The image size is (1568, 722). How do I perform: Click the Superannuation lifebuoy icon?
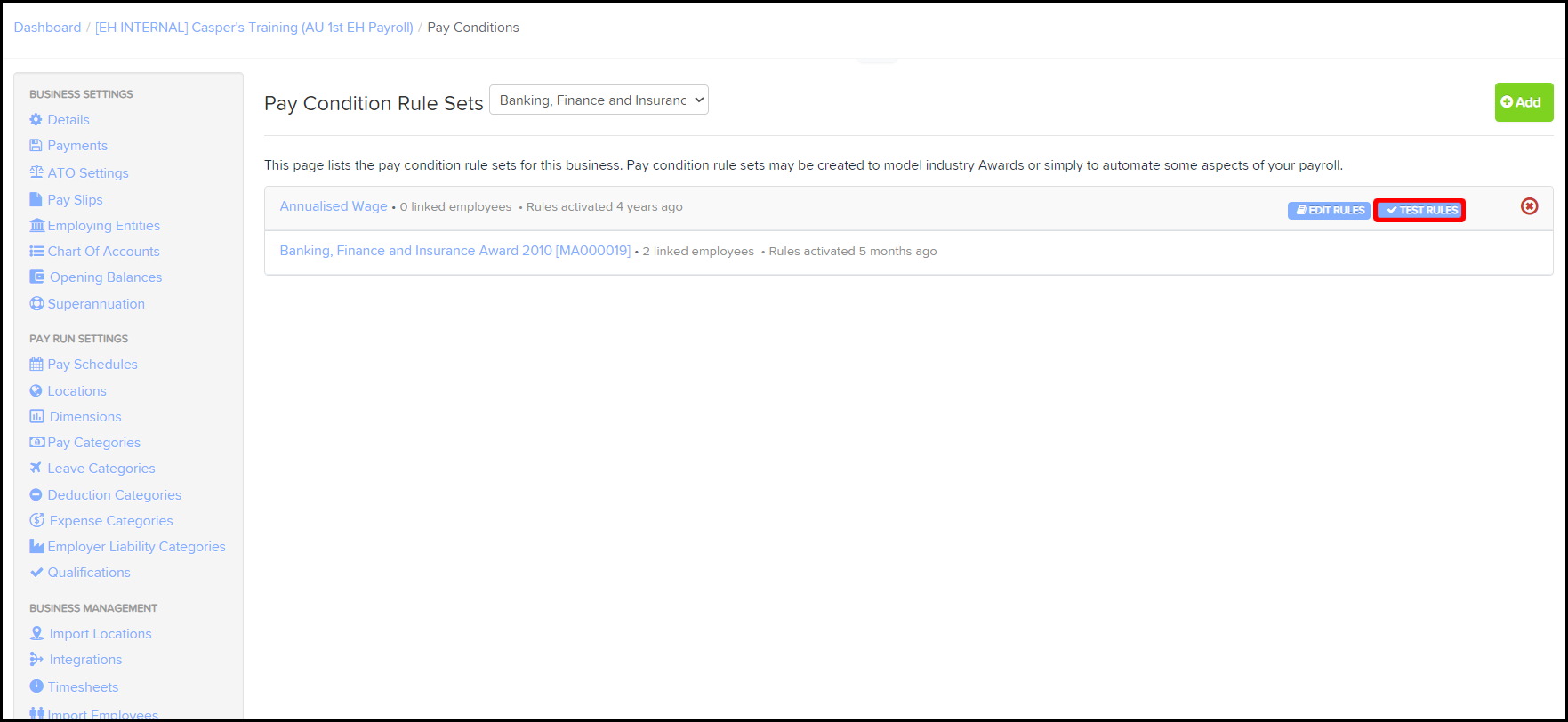coord(36,304)
